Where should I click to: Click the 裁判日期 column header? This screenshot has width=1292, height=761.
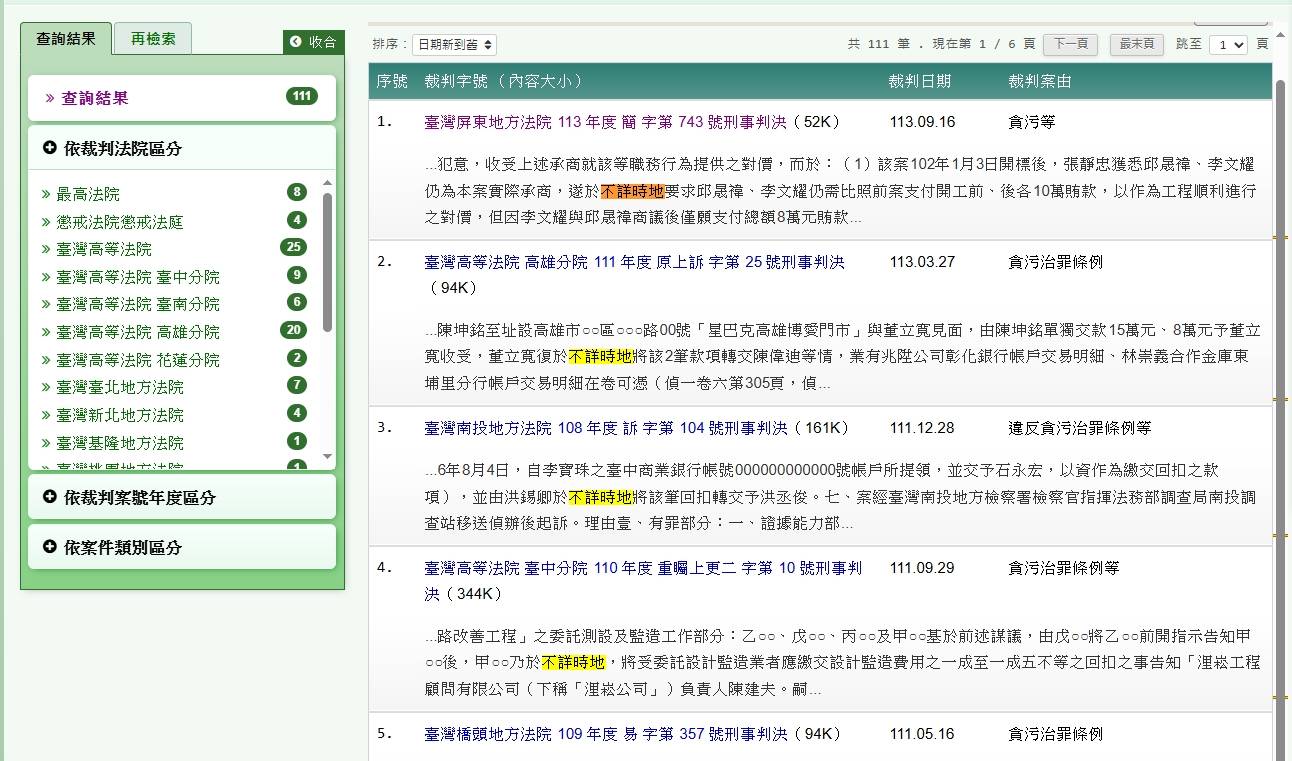pyautogui.click(x=919, y=82)
